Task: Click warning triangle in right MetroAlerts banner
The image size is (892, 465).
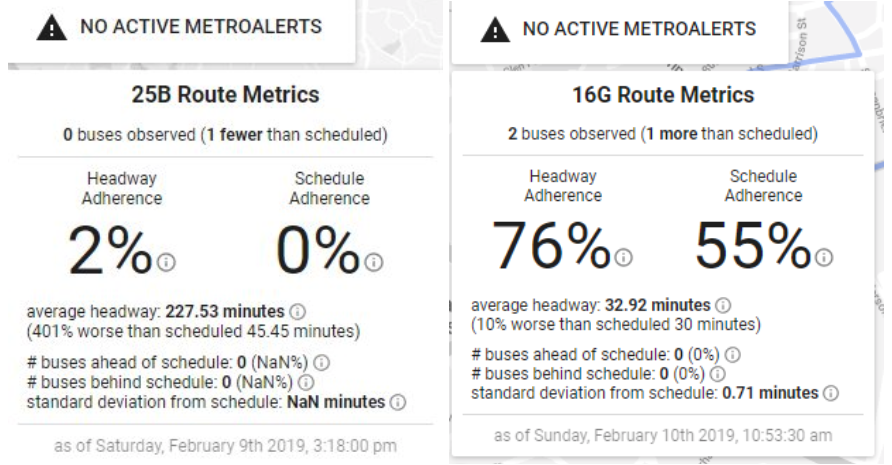Action: tap(495, 30)
